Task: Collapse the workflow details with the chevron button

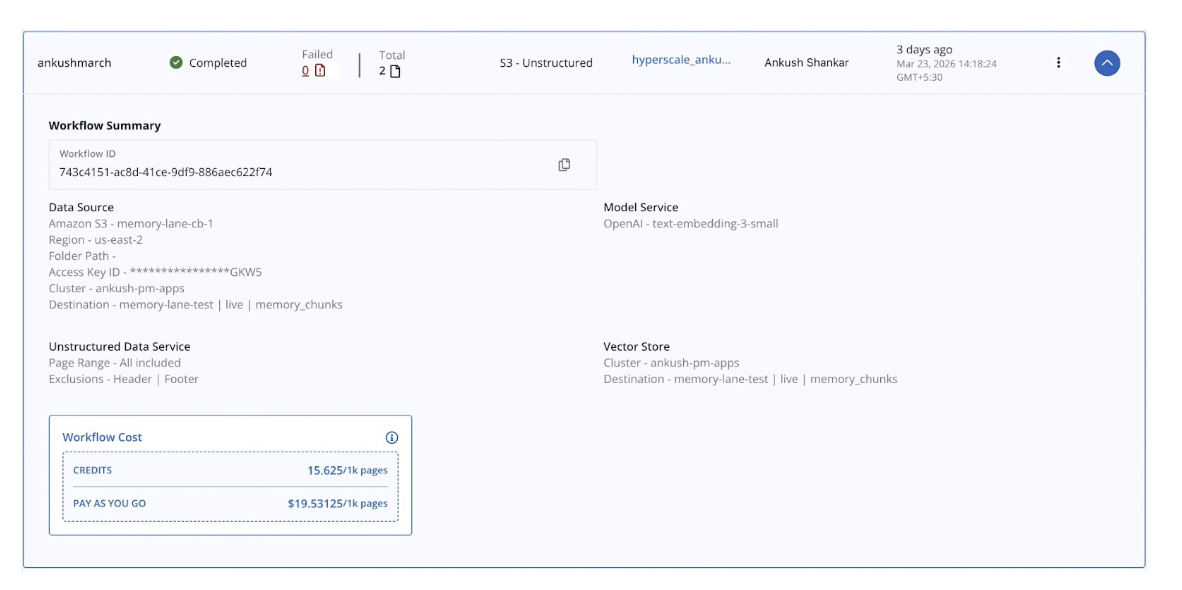Action: pyautogui.click(x=1106, y=63)
